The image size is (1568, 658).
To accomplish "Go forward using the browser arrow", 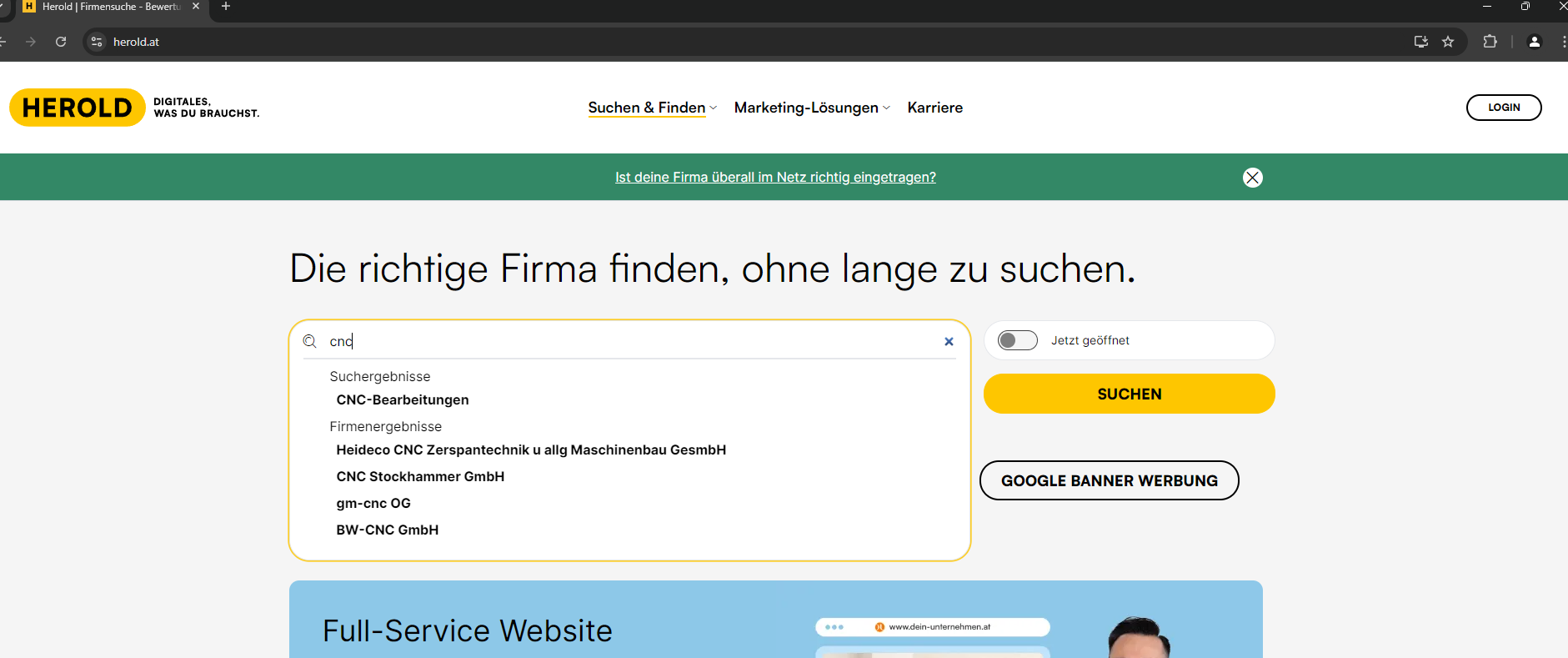I will (x=31, y=42).
